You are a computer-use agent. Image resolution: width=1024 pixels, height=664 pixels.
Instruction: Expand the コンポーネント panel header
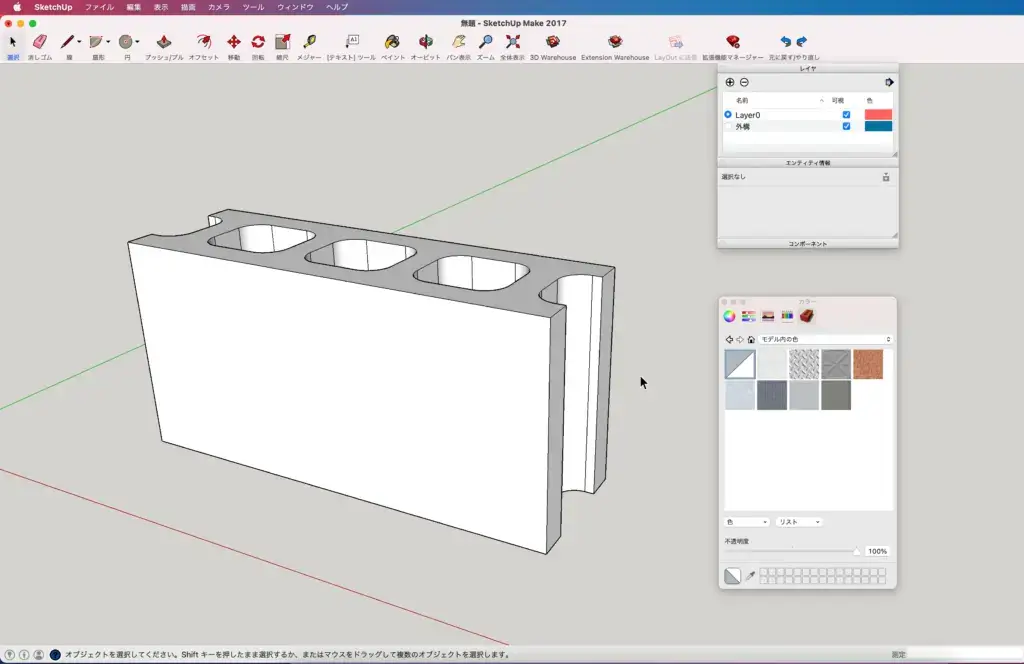[x=808, y=244]
